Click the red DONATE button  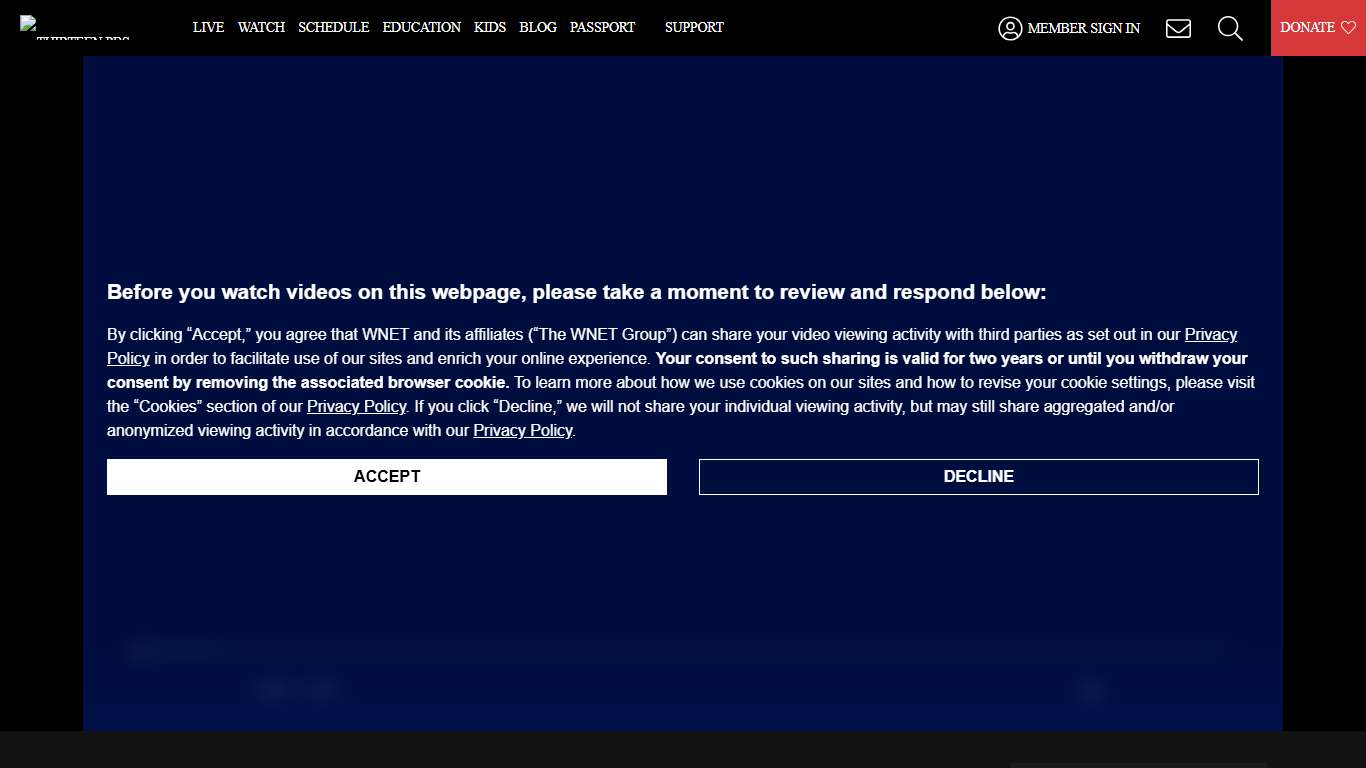[1318, 28]
